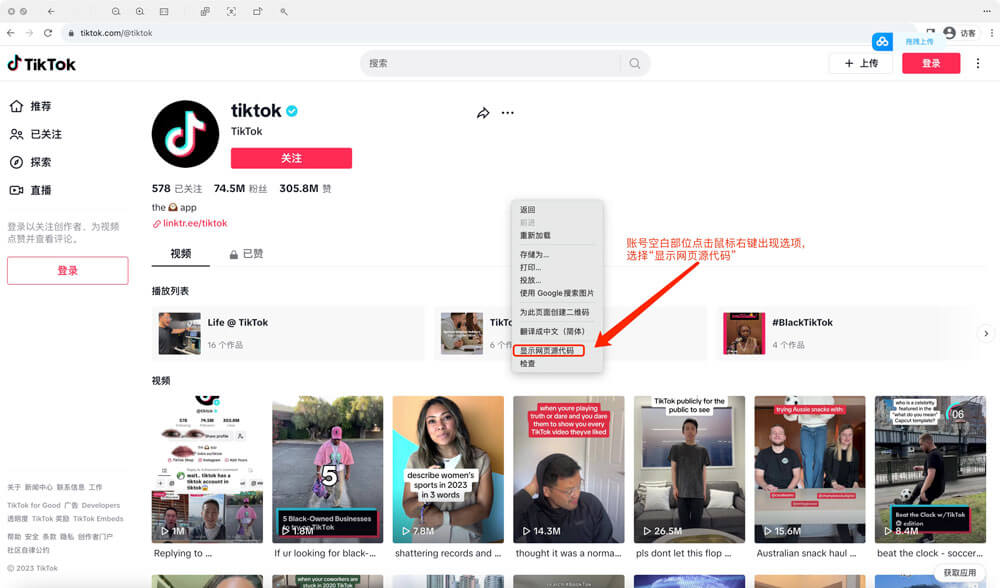Click the red 关注 follow button
This screenshot has width=1000, height=588.
[291, 158]
